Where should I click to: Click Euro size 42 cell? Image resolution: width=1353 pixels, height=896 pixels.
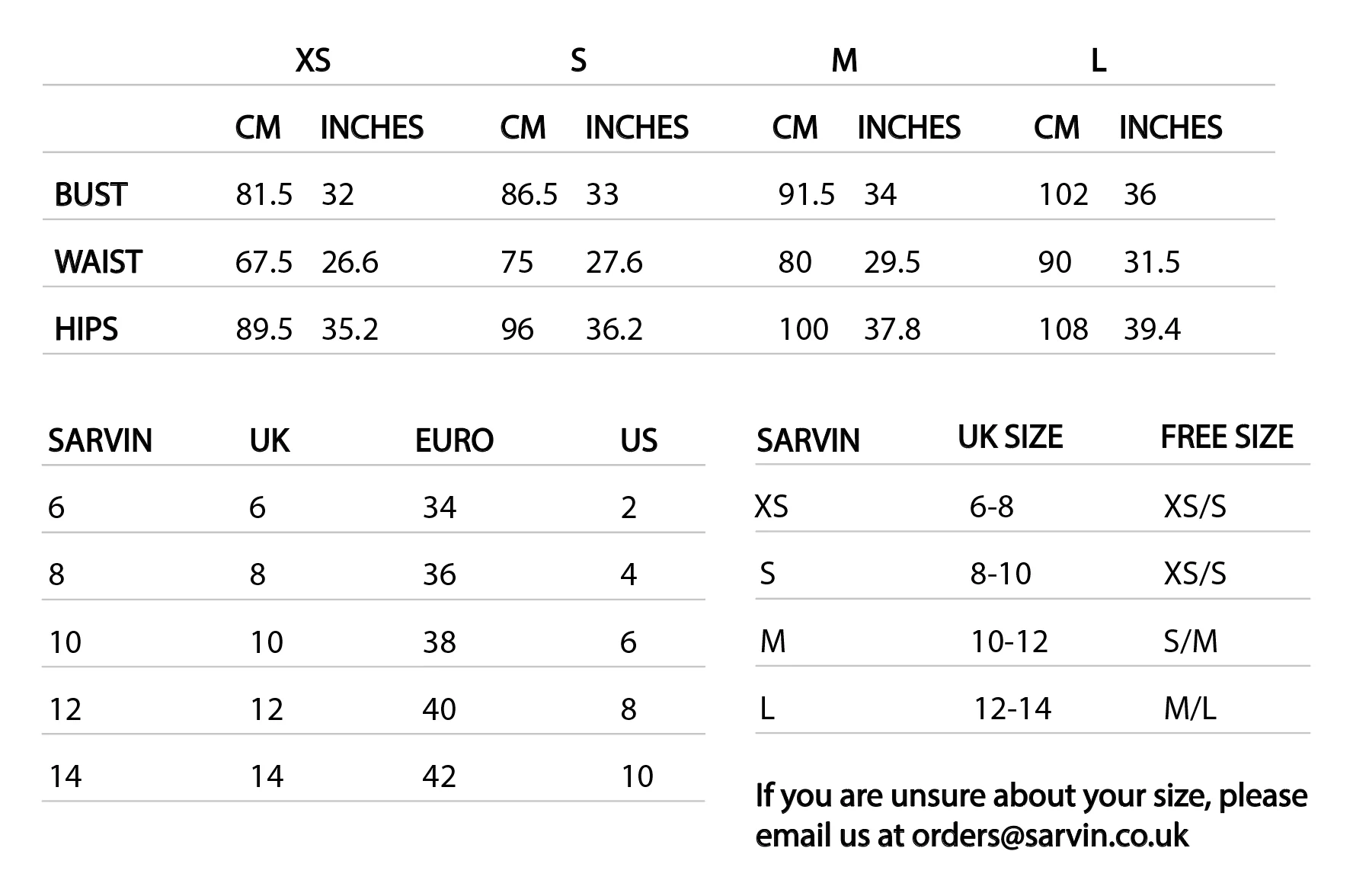point(440,776)
